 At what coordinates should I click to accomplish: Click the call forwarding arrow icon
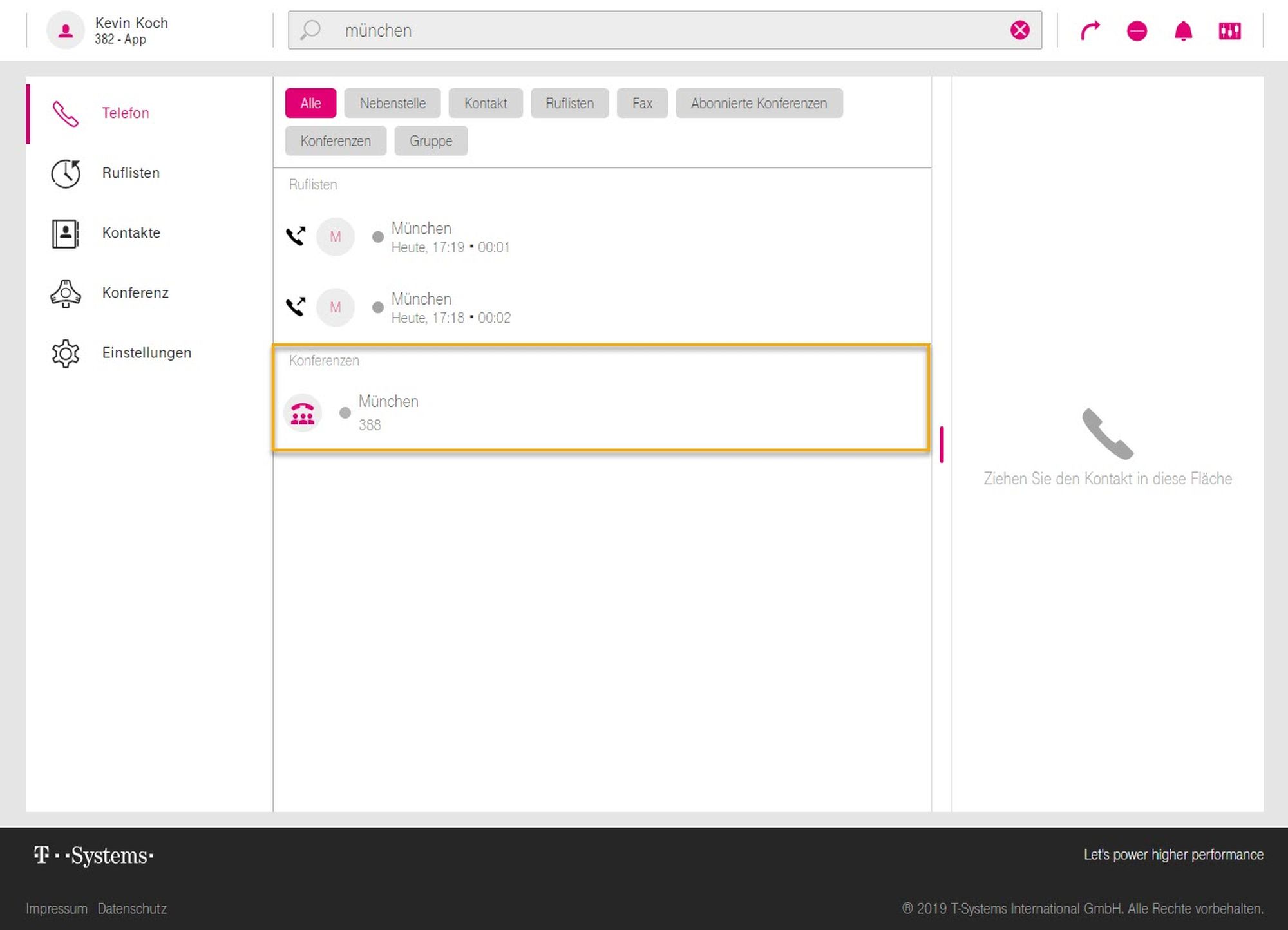(1090, 30)
